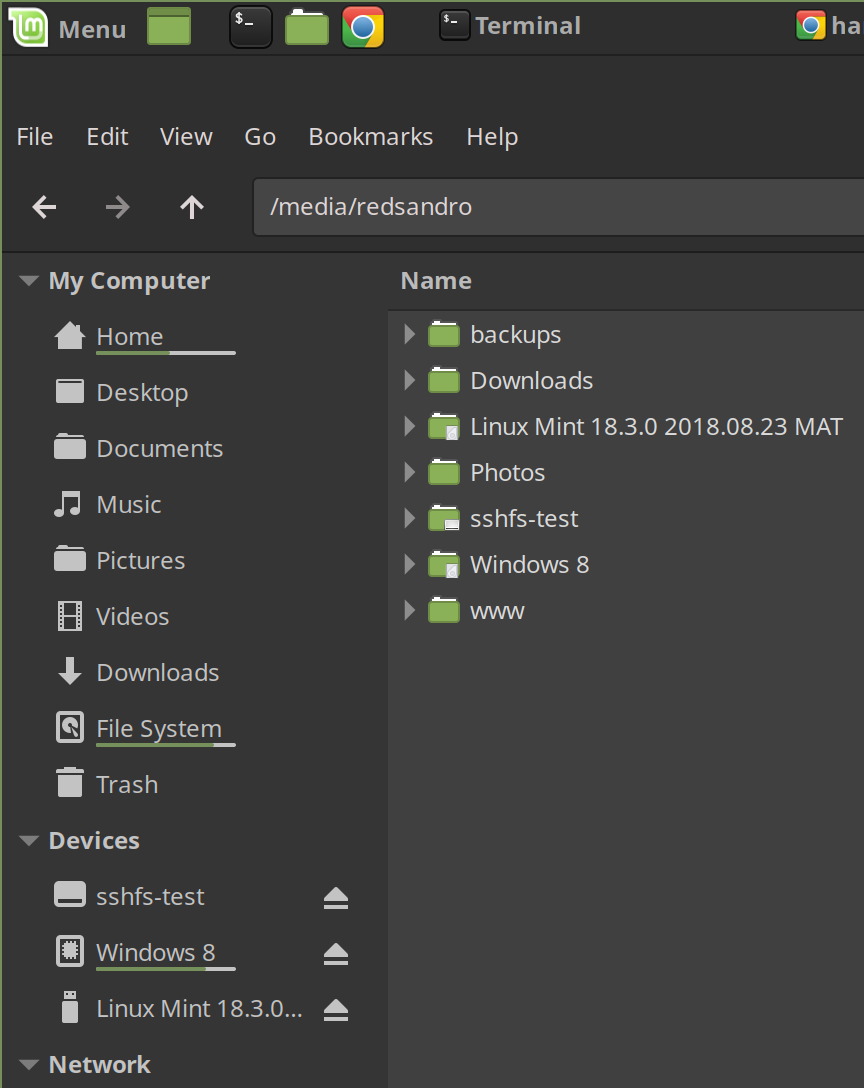Navigate up one directory using the up arrow
The width and height of the screenshot is (864, 1088).
click(190, 207)
